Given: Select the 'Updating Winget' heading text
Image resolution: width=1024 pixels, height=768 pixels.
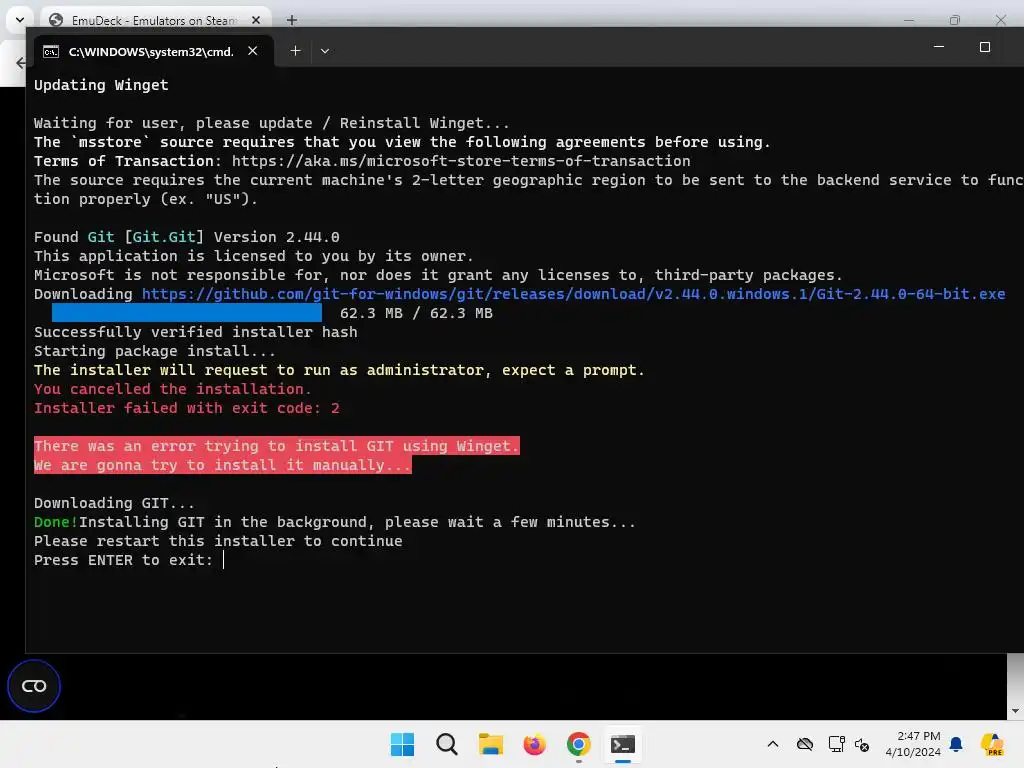Looking at the screenshot, I should 101,85.
